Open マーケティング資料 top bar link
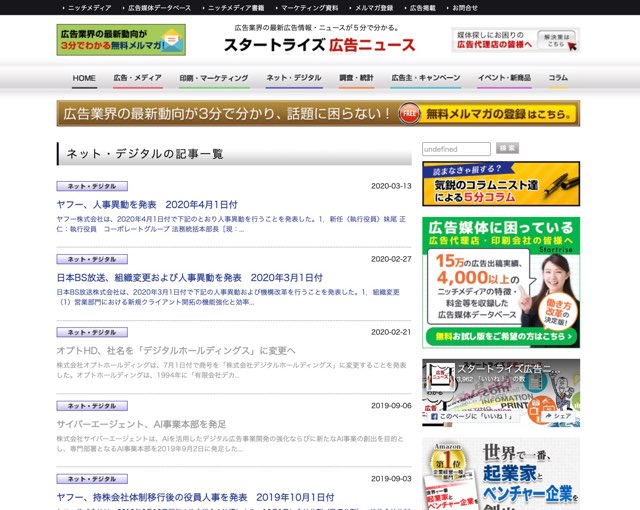This screenshot has width=640, height=510. (x=310, y=8)
